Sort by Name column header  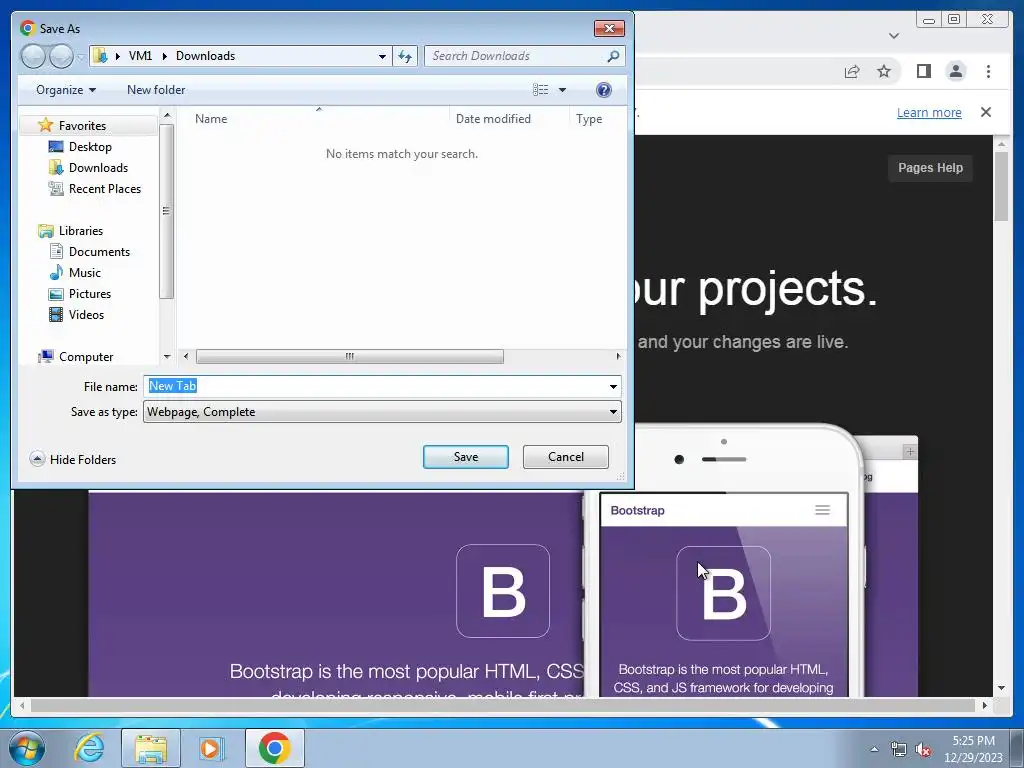click(211, 119)
